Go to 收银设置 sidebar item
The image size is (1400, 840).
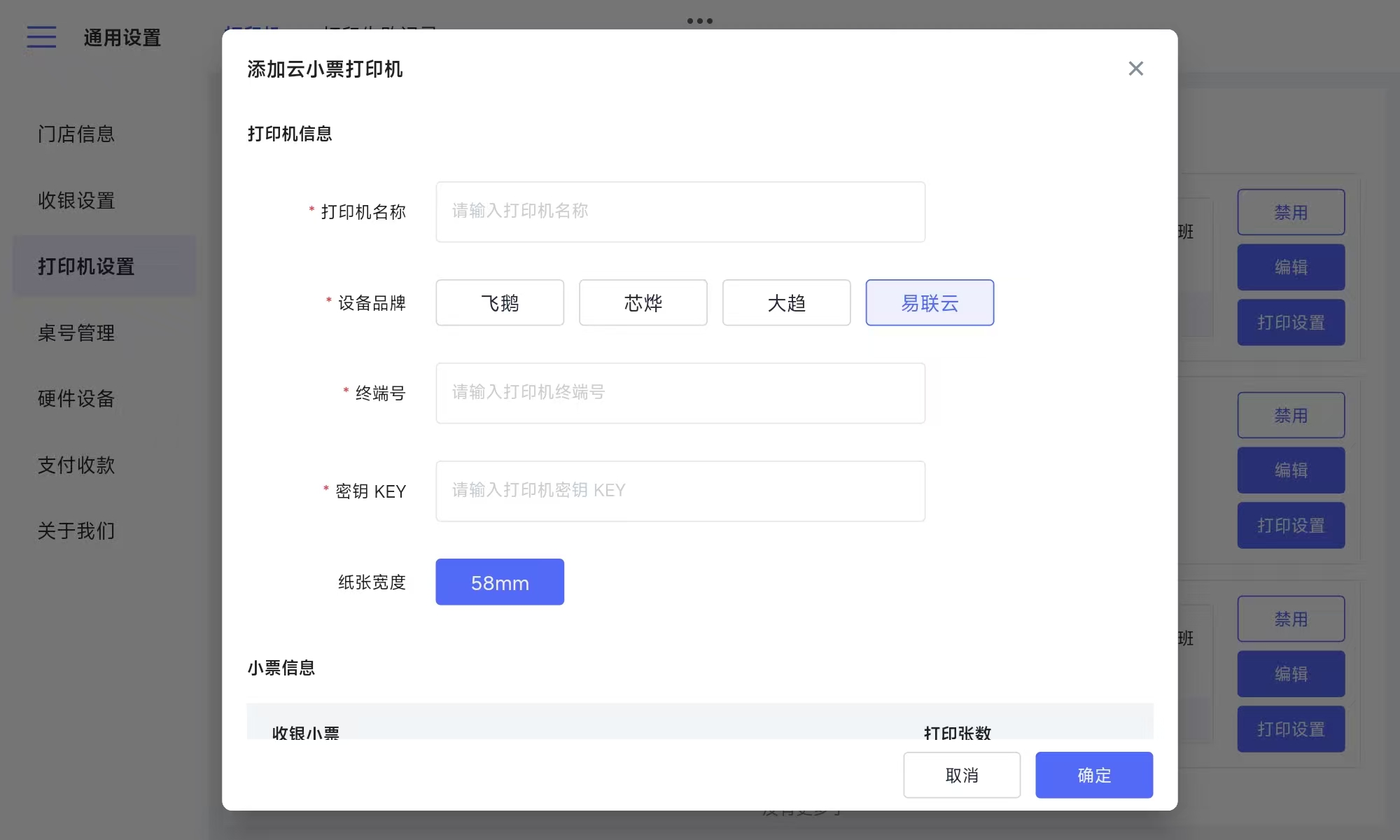pyautogui.click(x=76, y=201)
